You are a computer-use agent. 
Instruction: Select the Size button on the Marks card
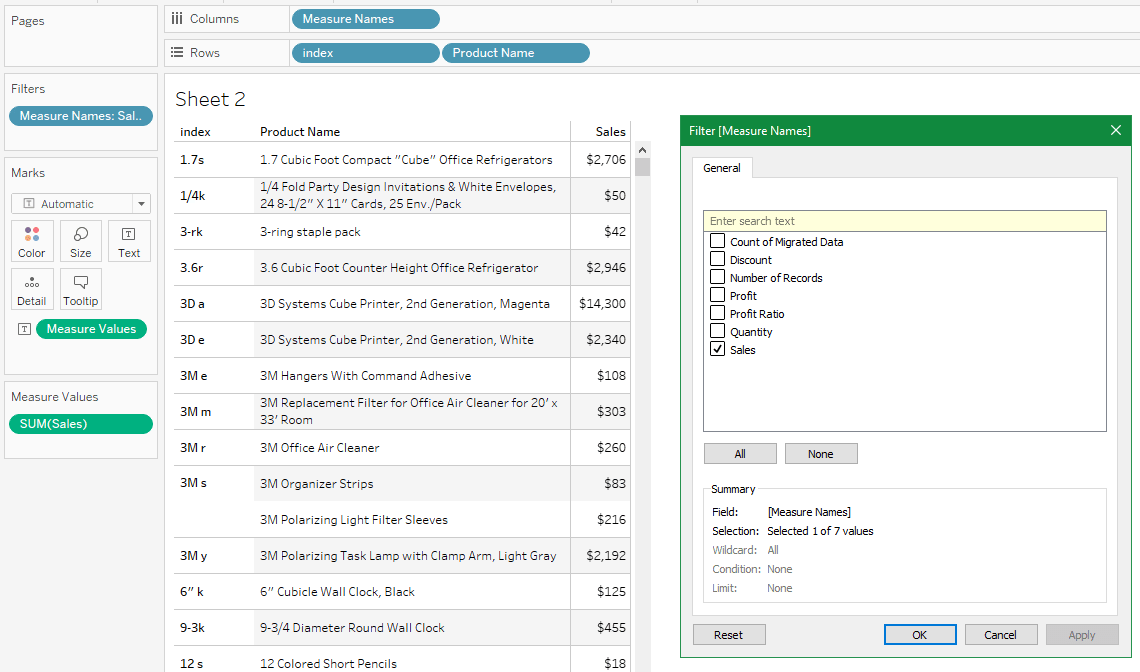(80, 240)
